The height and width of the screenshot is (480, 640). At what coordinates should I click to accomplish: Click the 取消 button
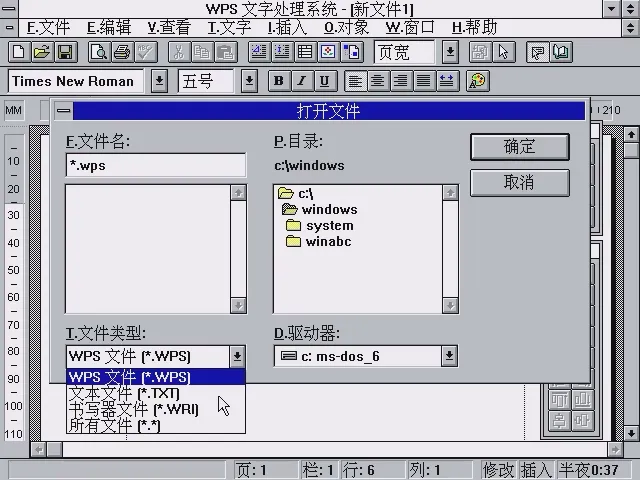pyautogui.click(x=520, y=182)
